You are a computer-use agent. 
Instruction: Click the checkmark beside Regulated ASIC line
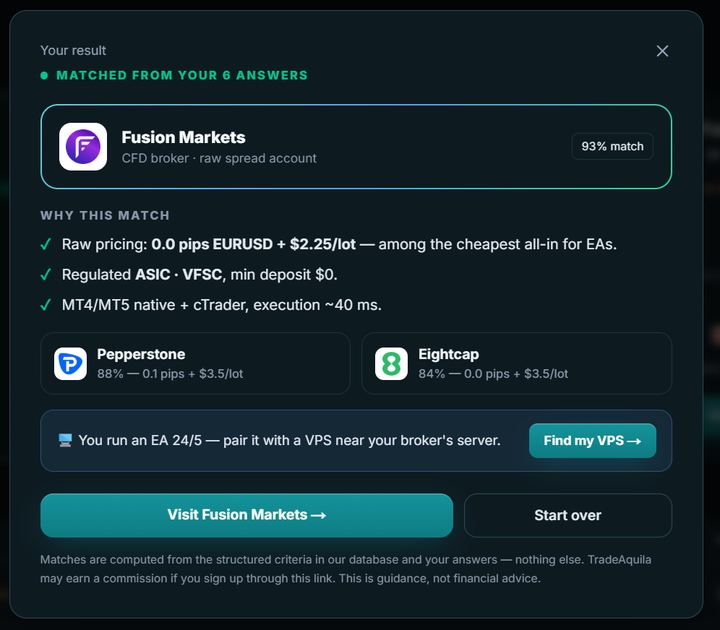[45, 275]
